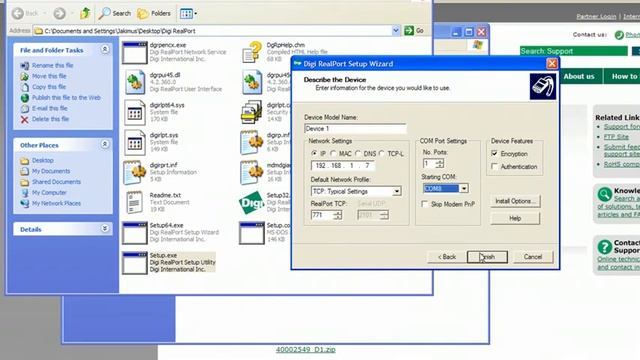Select the digirlpt64.sys file icon
Image resolution: width=640 pixels, height=360 pixels.
[x=135, y=112]
